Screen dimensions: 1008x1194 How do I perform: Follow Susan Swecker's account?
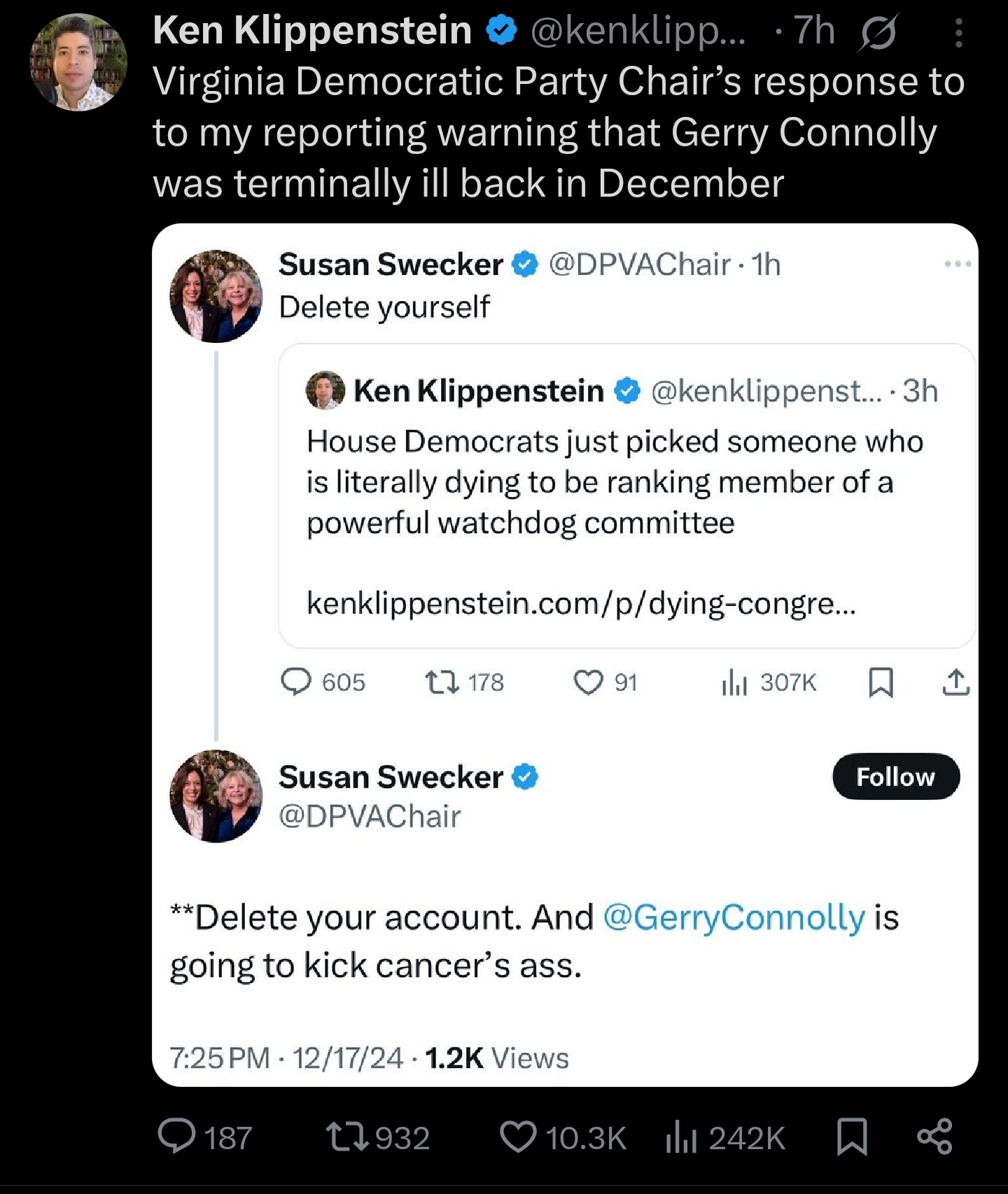click(x=895, y=776)
